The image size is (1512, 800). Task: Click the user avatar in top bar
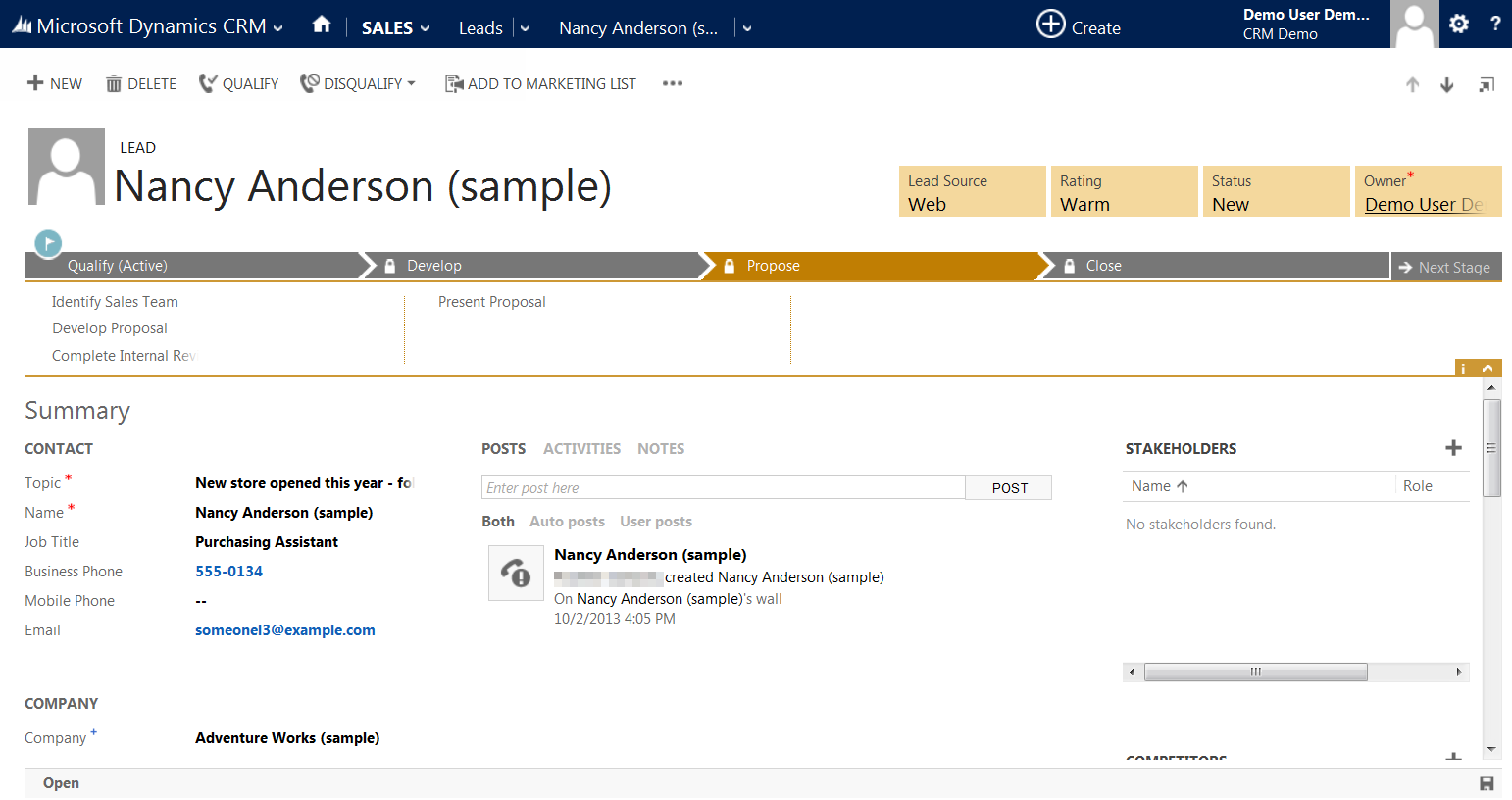[1414, 24]
